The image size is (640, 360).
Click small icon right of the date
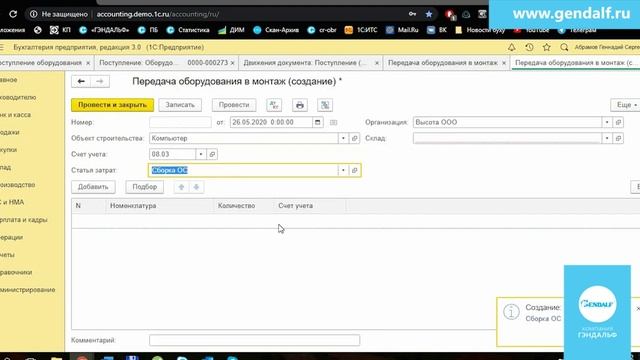pos(333,122)
